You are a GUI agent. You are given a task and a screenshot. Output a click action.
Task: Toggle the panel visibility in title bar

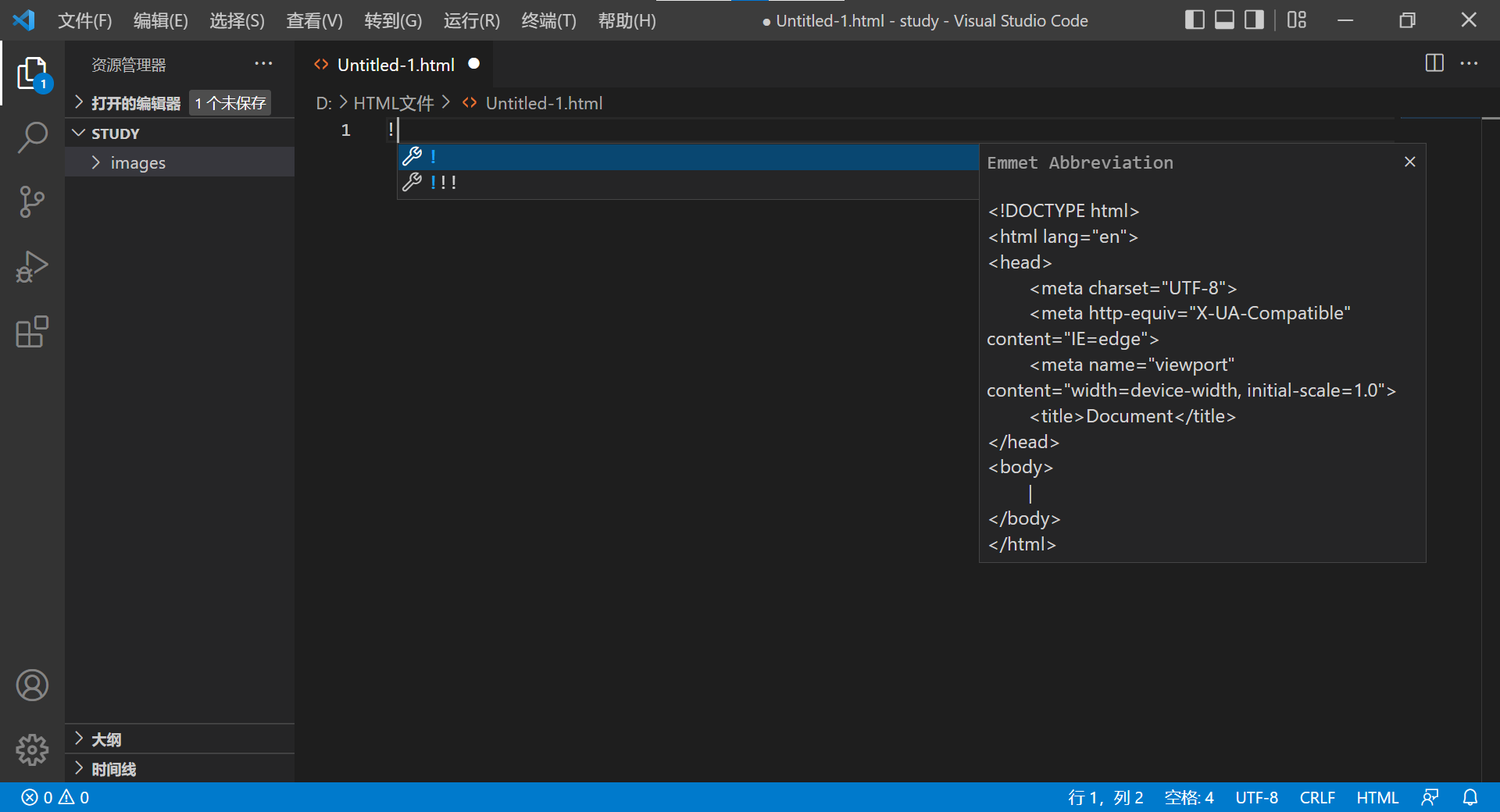[x=1223, y=20]
